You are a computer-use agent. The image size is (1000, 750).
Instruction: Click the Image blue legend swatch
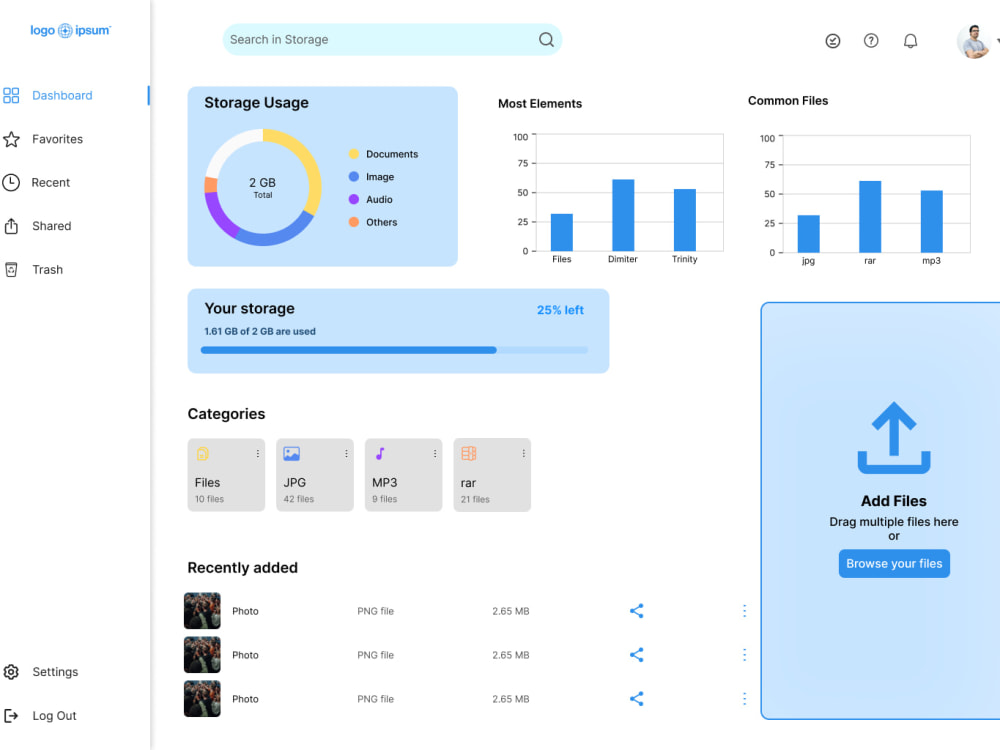click(354, 177)
